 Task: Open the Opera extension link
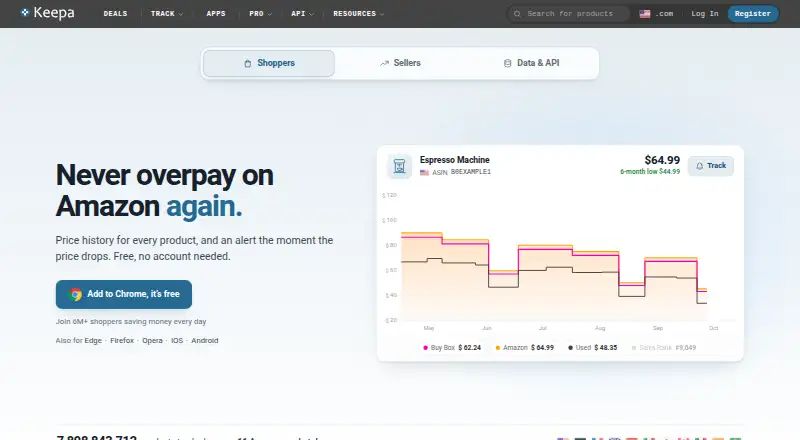click(152, 340)
